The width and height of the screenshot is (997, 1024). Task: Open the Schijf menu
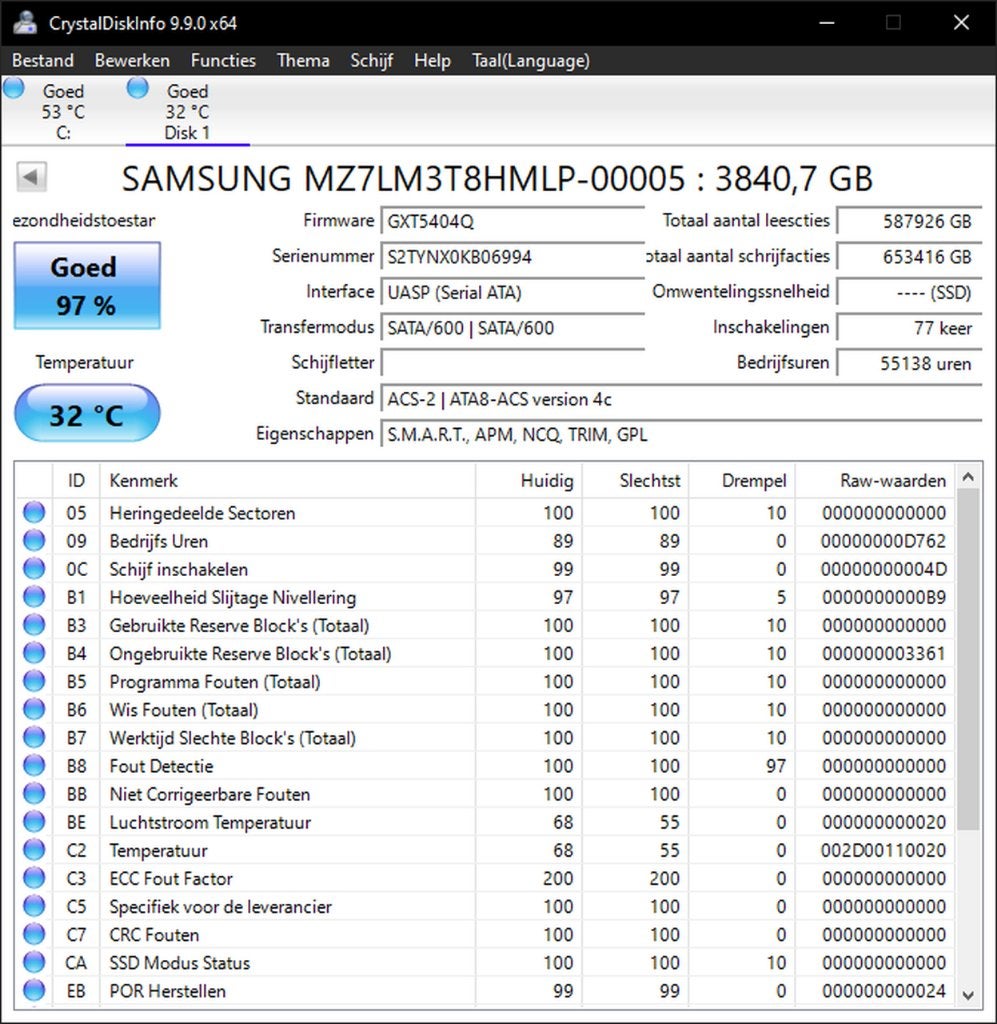[372, 60]
